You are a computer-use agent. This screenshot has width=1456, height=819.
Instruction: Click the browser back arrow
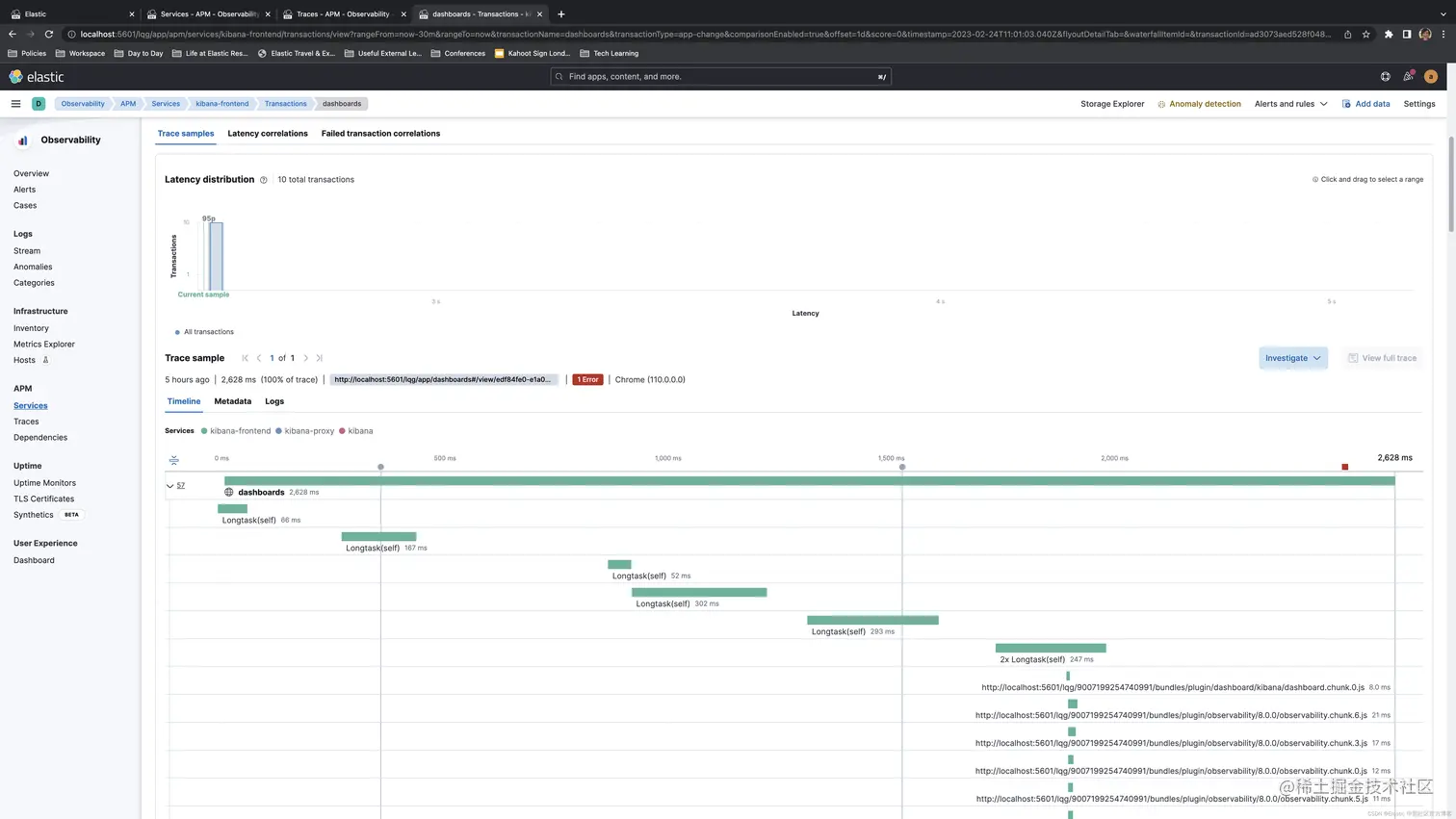13,34
